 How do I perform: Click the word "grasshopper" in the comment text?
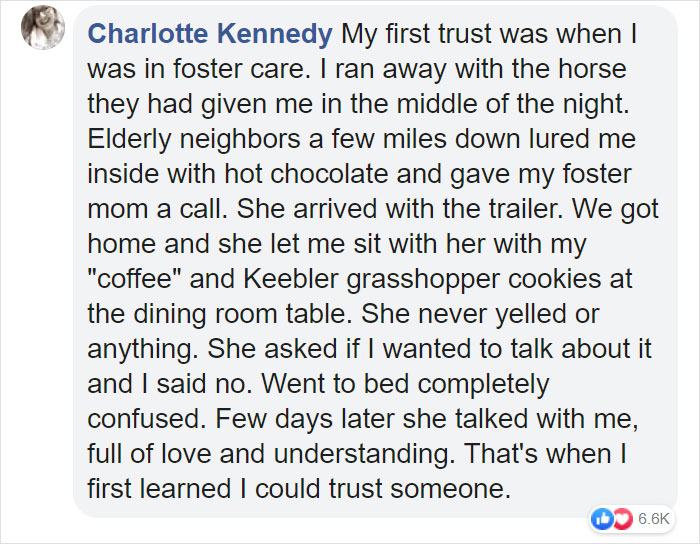(423, 280)
